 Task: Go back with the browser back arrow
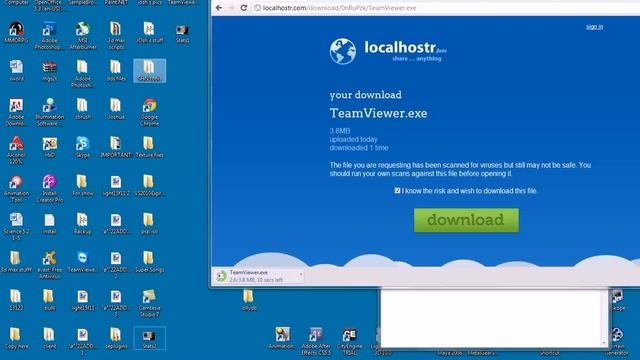click(x=219, y=8)
